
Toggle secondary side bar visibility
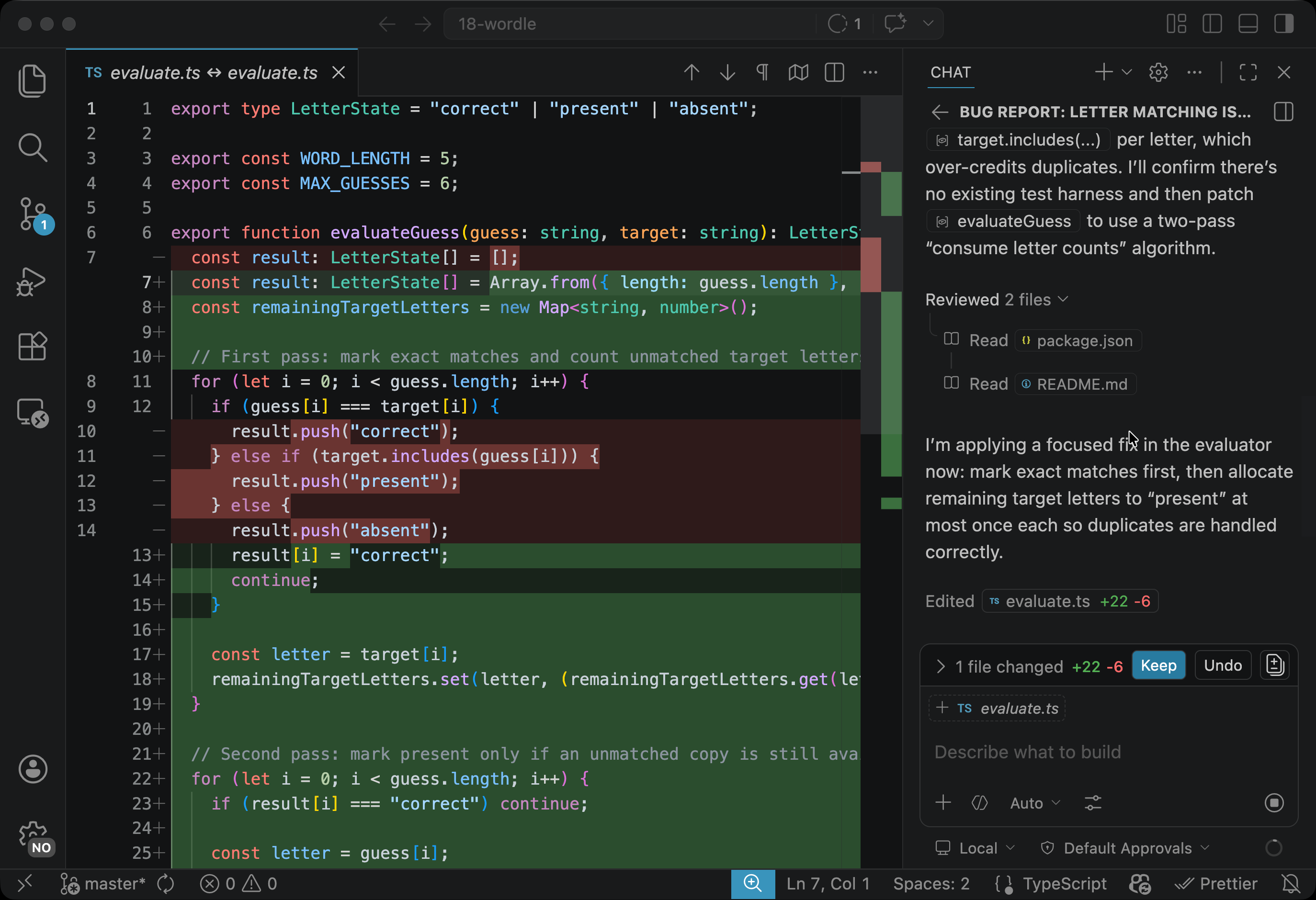tap(1284, 24)
